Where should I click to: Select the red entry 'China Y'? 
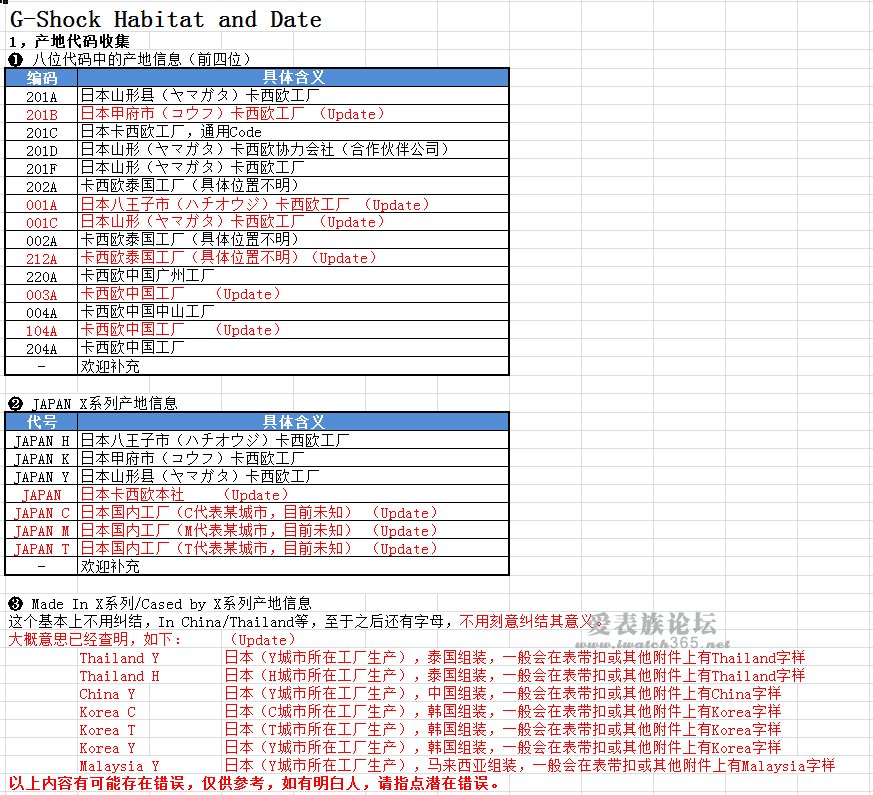(x=107, y=694)
